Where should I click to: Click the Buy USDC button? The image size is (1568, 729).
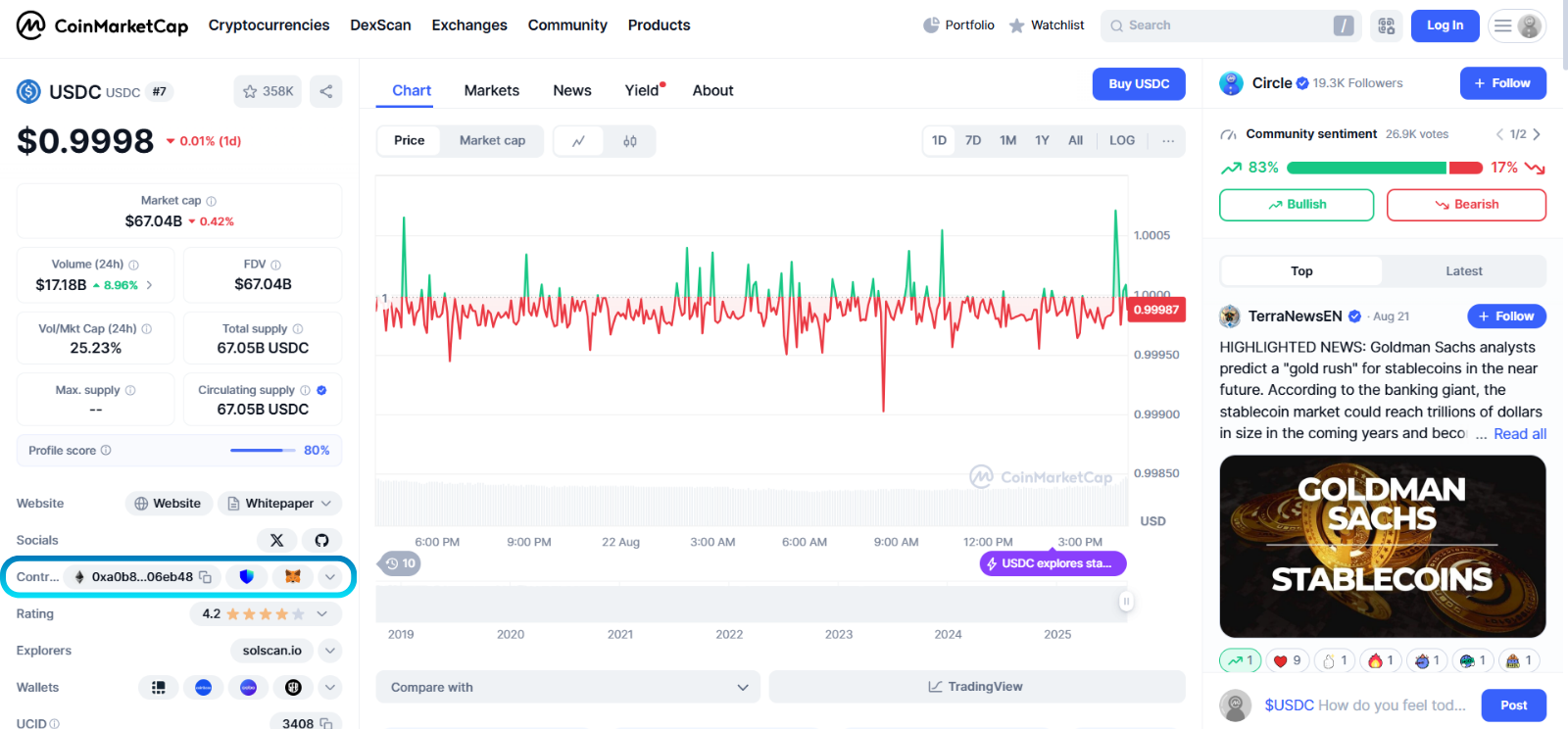(1139, 84)
